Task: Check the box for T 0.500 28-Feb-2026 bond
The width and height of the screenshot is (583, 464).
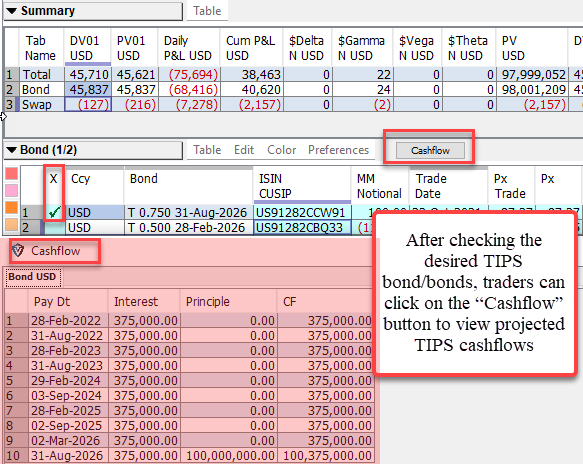Action: click(x=54, y=228)
